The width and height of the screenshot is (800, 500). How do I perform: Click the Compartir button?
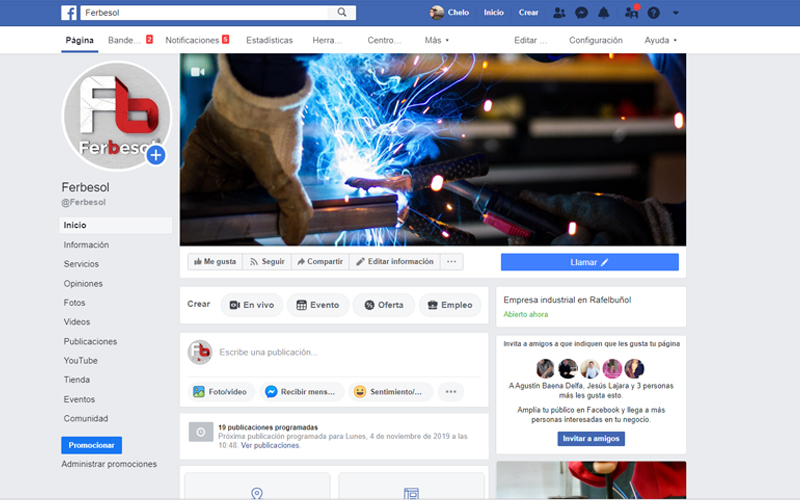pyautogui.click(x=320, y=262)
